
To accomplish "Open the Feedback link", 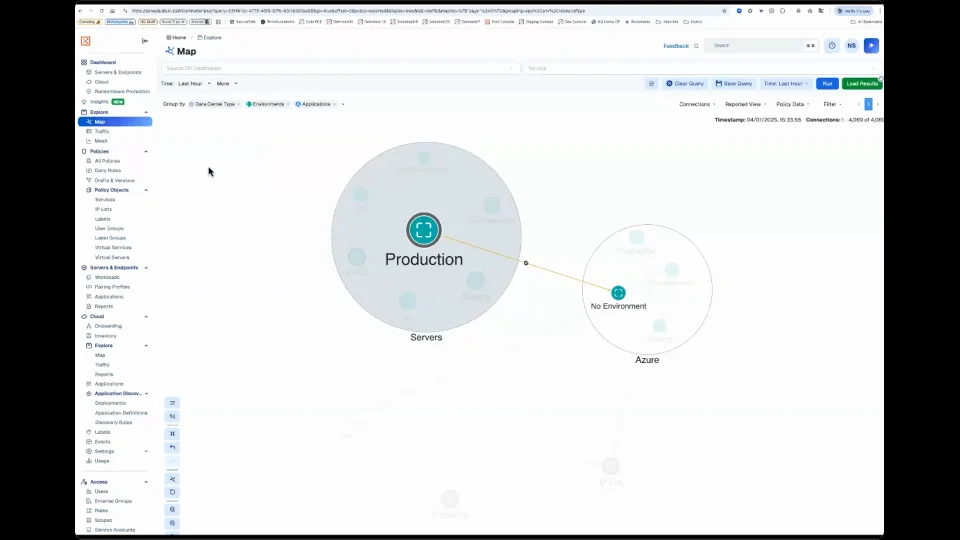I will (x=676, y=46).
